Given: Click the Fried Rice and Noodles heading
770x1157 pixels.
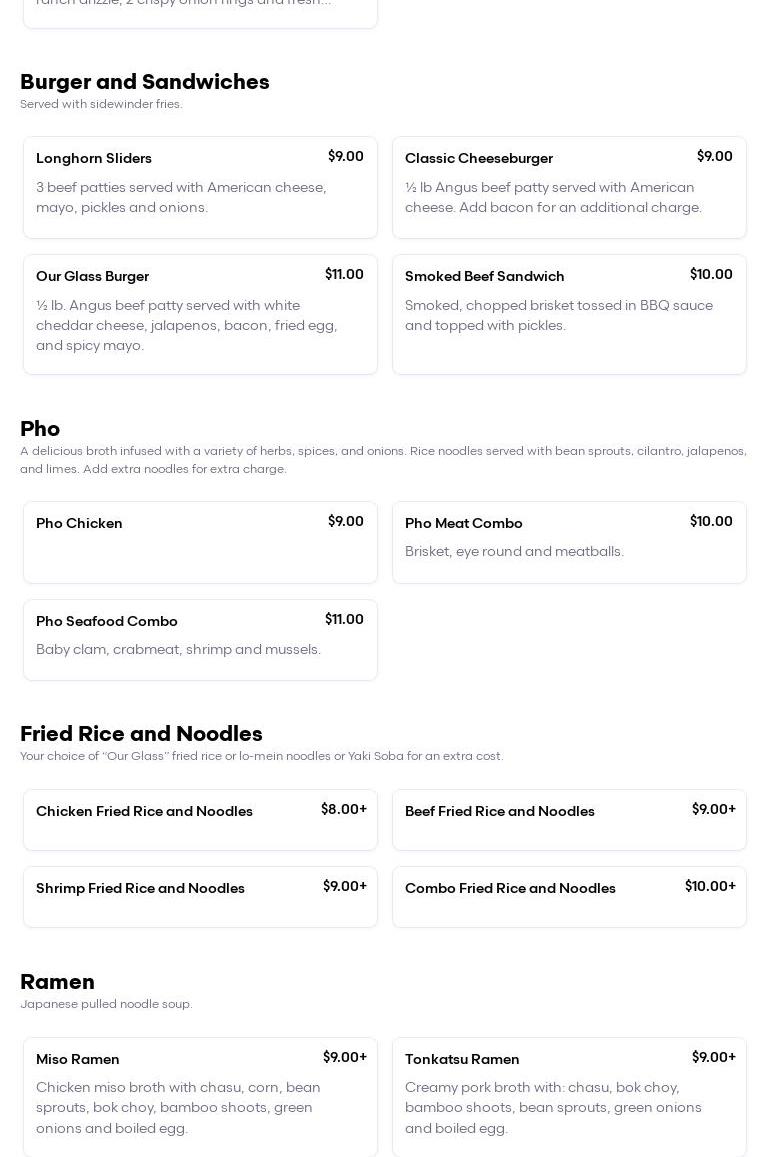Looking at the screenshot, I should pos(141,734).
